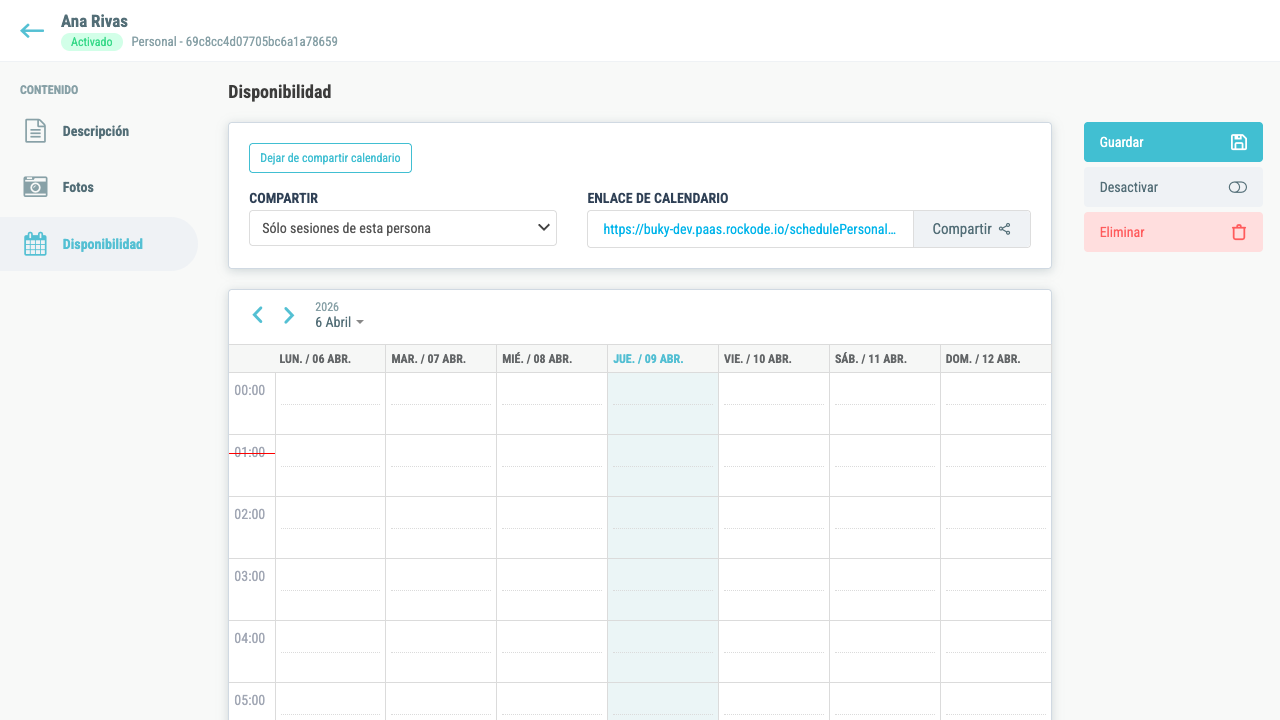Click the calendar link URL field
1280x720 pixels.
(750, 229)
